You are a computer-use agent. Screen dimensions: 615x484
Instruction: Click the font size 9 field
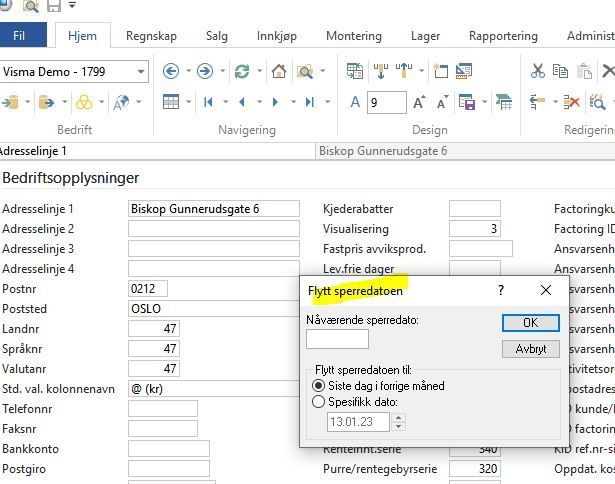click(387, 102)
